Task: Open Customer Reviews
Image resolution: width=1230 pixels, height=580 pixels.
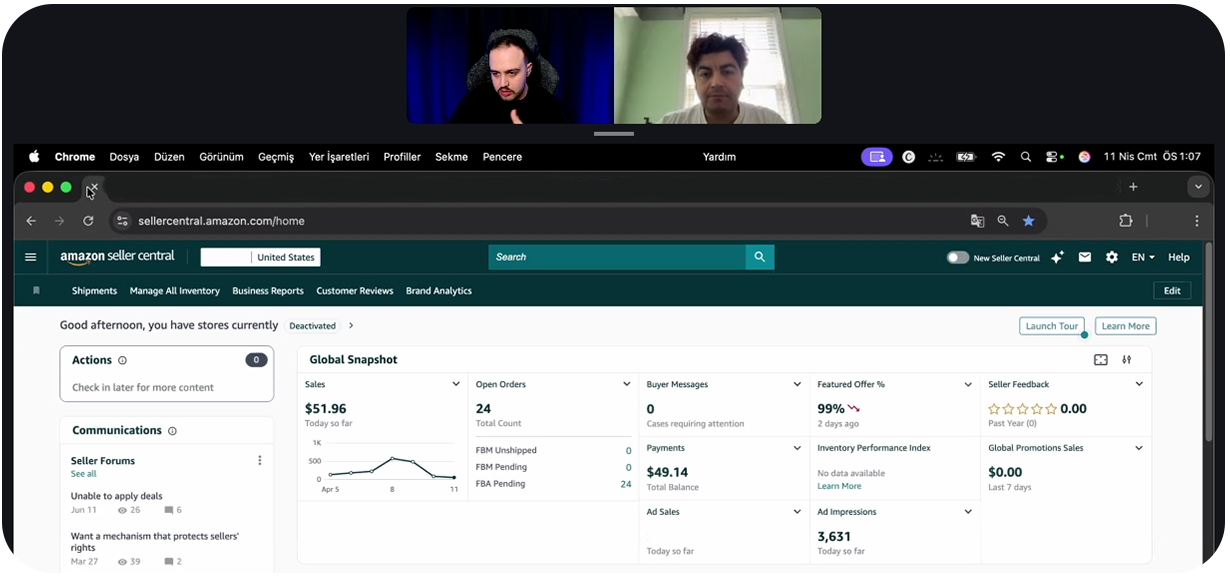Action: coord(355,291)
